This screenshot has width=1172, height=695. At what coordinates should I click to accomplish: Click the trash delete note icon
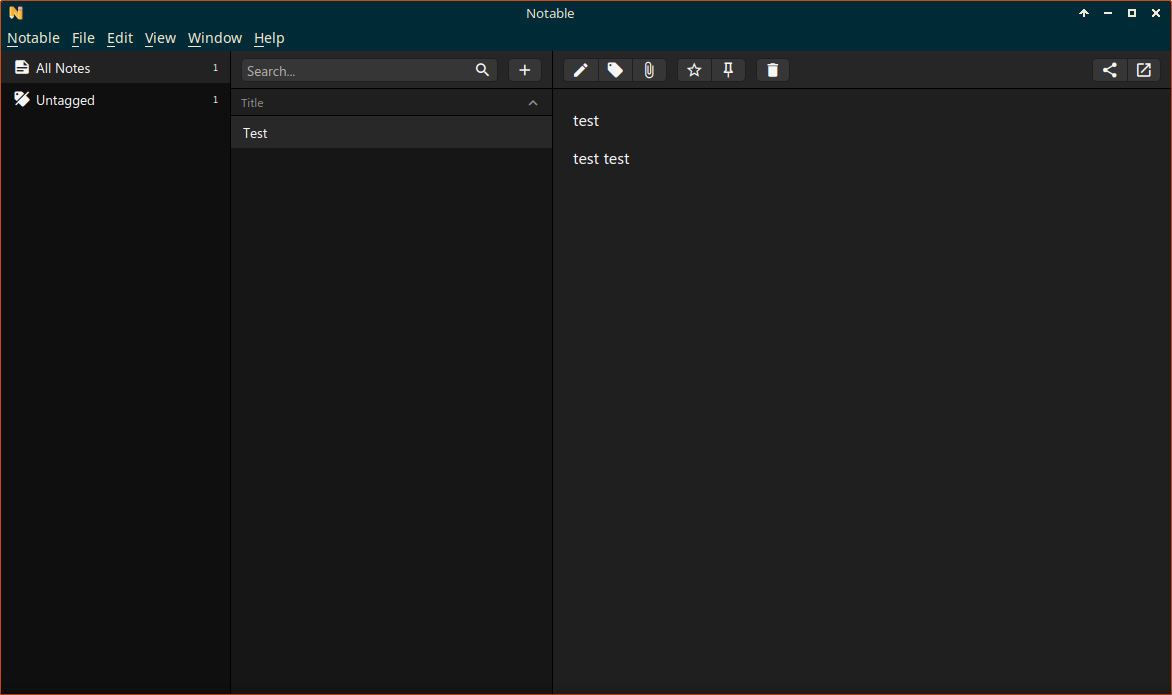pos(773,70)
